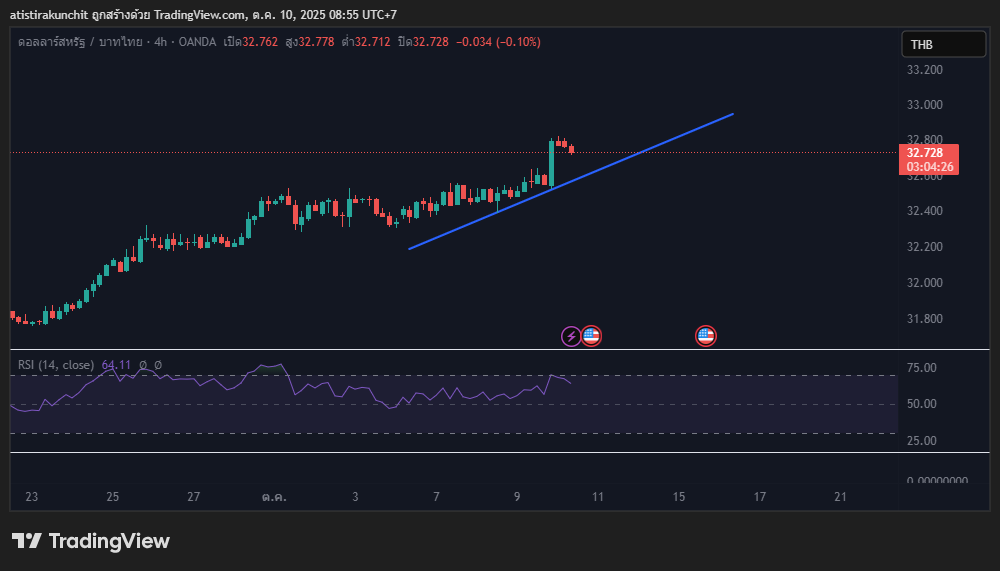Click the purple lightning event icon

pyautogui.click(x=571, y=336)
